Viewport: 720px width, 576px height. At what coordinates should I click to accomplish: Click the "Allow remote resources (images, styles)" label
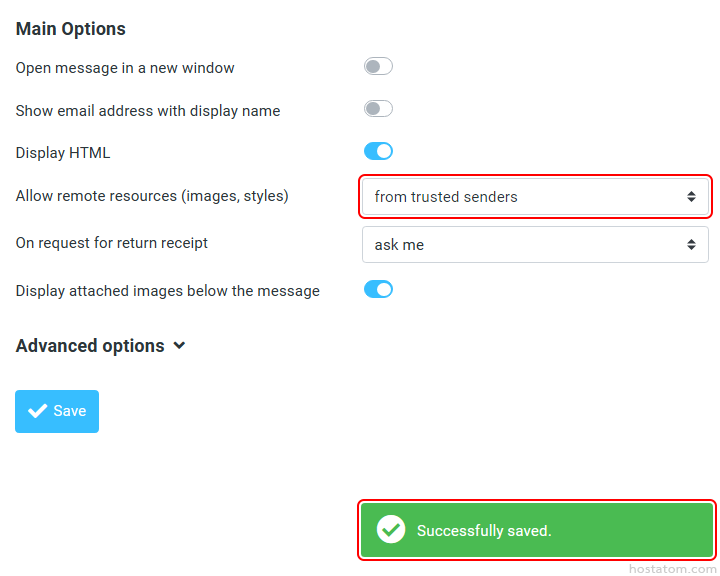[152, 196]
